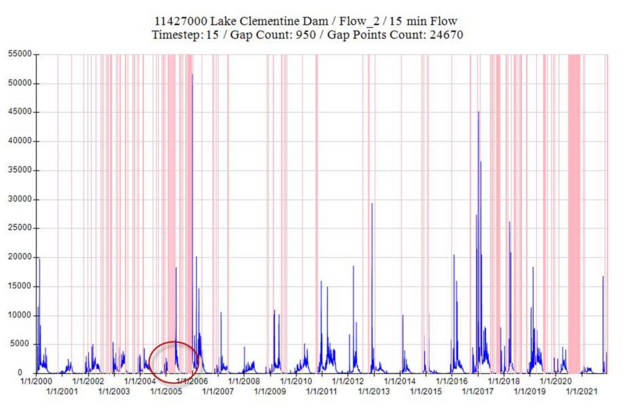This screenshot has height=416, width=634.
Task: Select the 25000 y-axis label
Action: pyautogui.click(x=20, y=228)
